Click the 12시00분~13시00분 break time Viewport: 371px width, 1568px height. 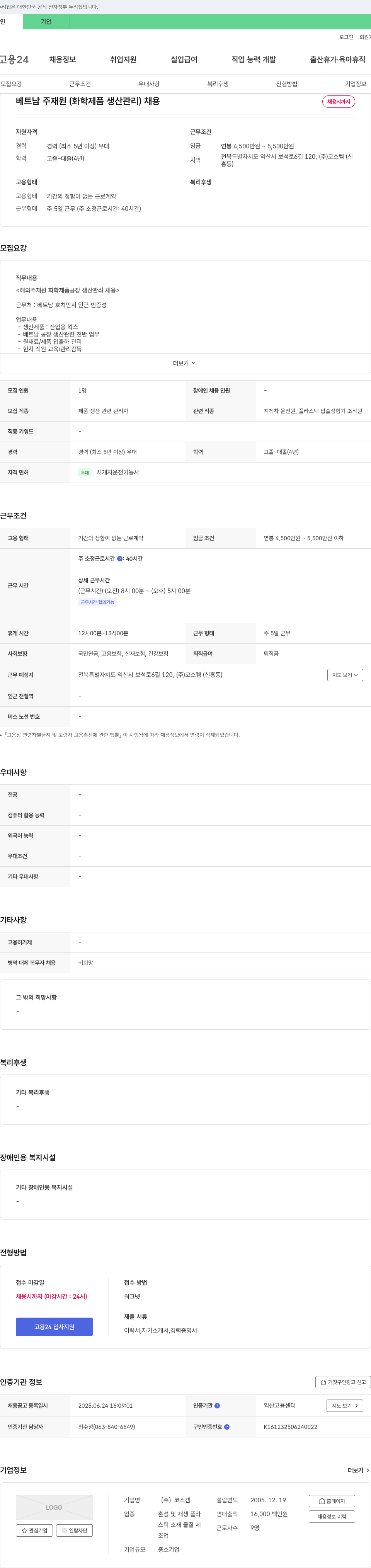tap(103, 633)
